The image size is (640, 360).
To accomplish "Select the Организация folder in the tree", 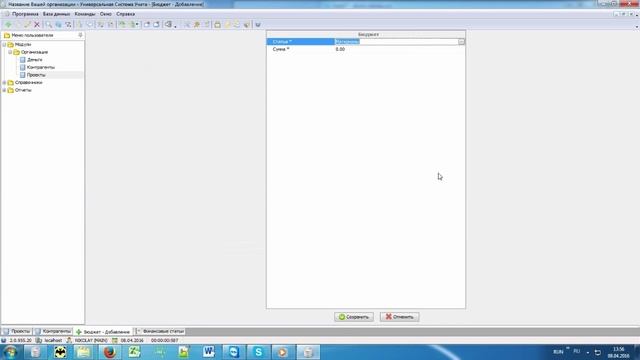I will (34, 52).
